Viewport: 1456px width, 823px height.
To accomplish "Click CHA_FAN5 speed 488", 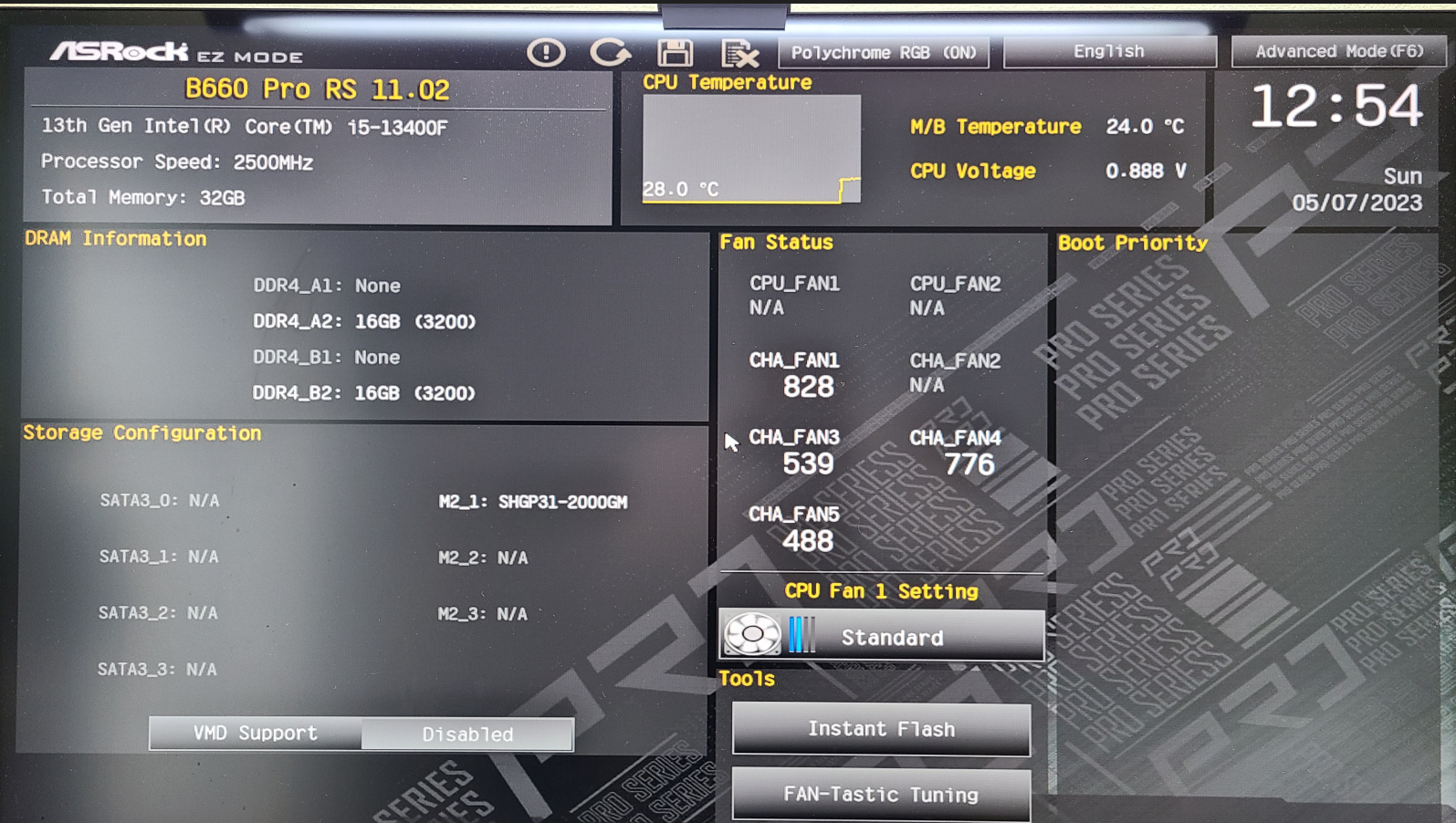I will click(794, 529).
